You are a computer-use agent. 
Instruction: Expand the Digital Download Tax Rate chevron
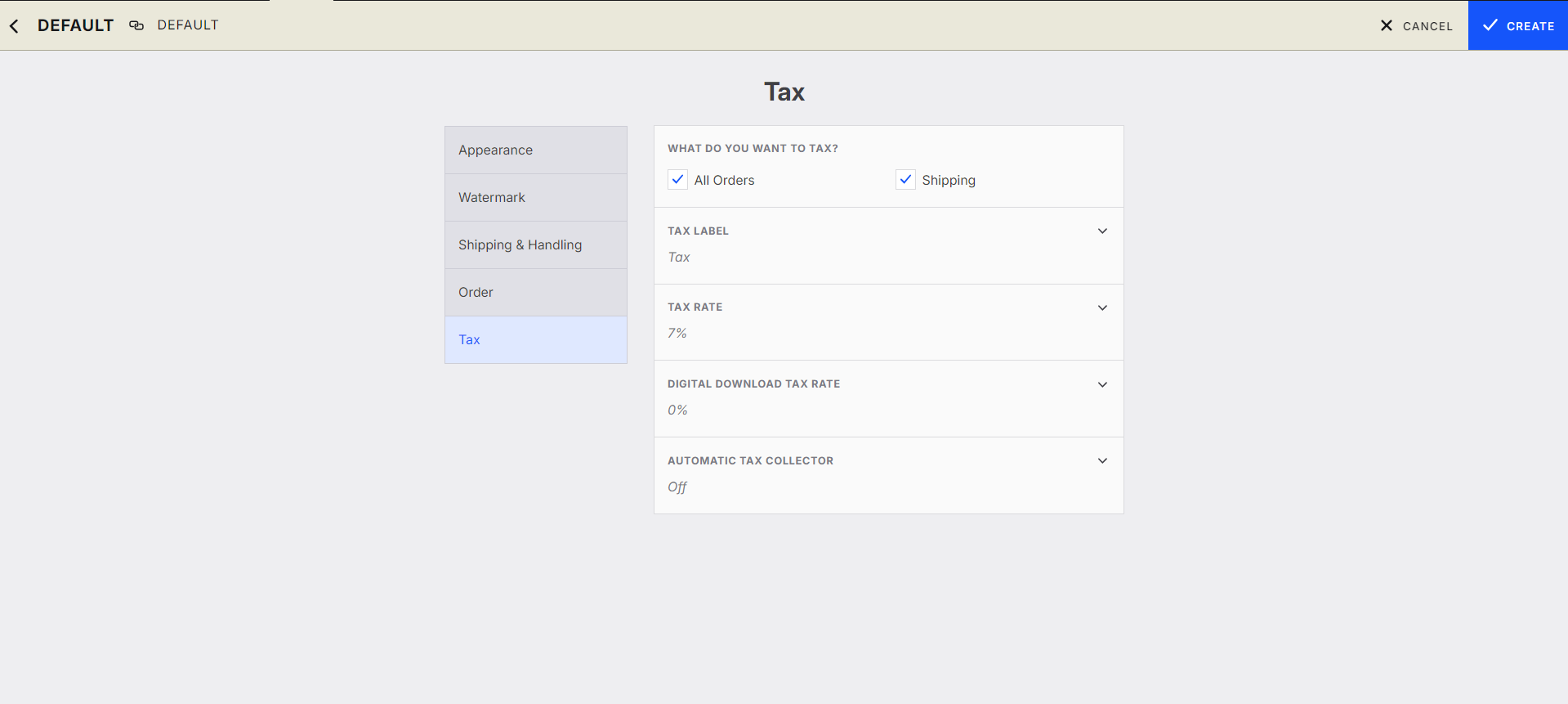[1102, 385]
